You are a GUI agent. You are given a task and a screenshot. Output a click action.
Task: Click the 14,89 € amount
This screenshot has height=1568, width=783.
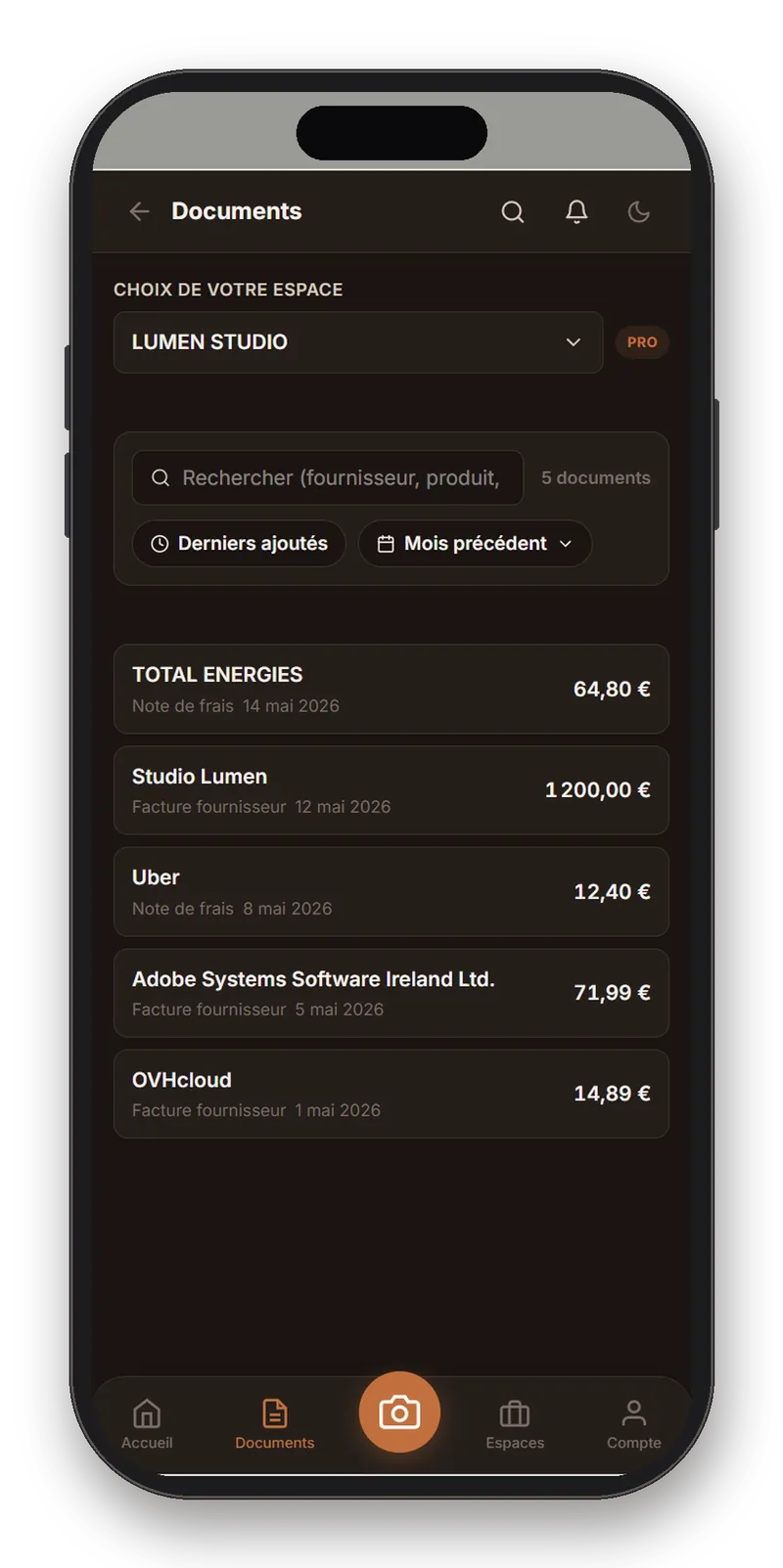tap(612, 1094)
